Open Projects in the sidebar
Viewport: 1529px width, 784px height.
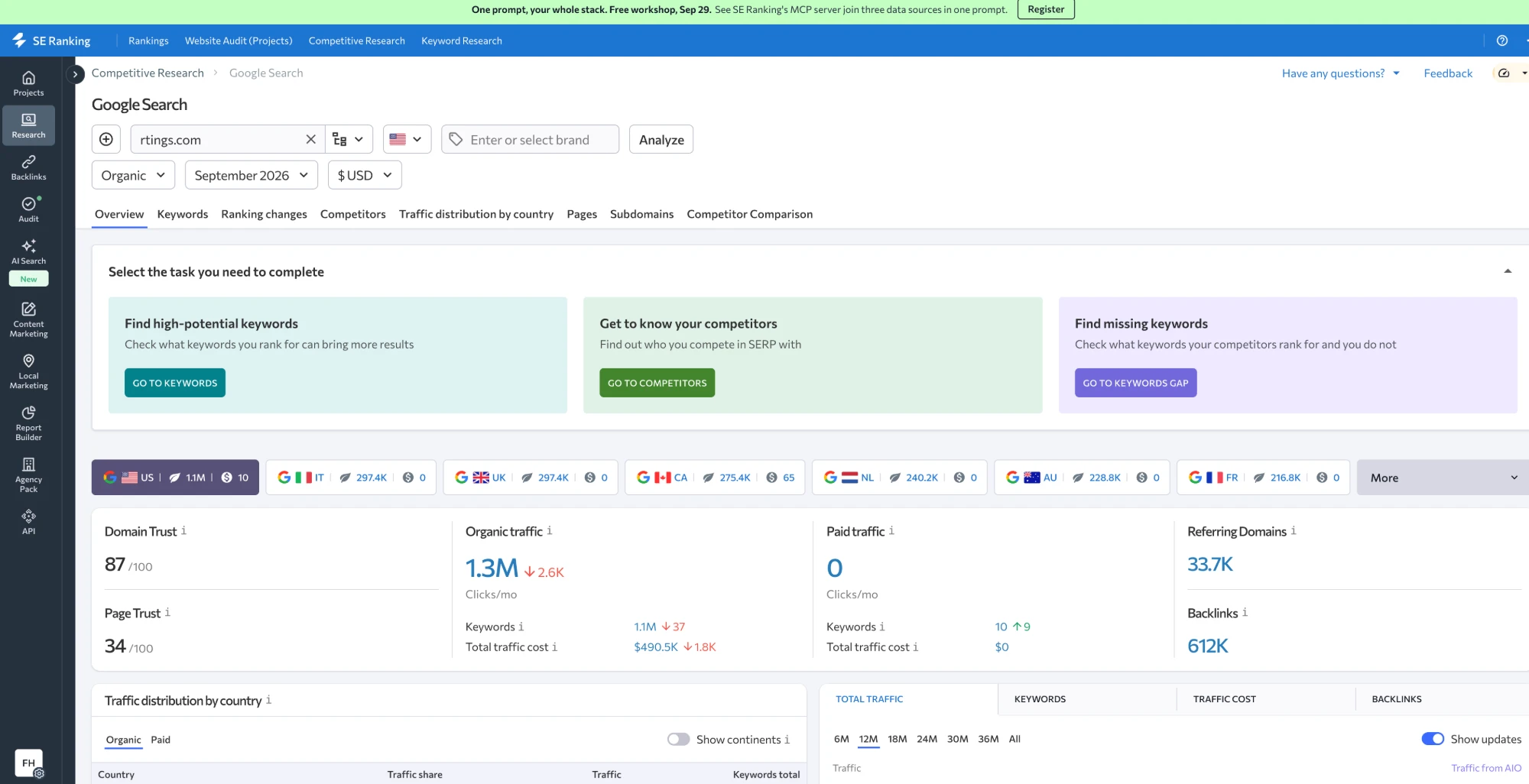coord(28,83)
